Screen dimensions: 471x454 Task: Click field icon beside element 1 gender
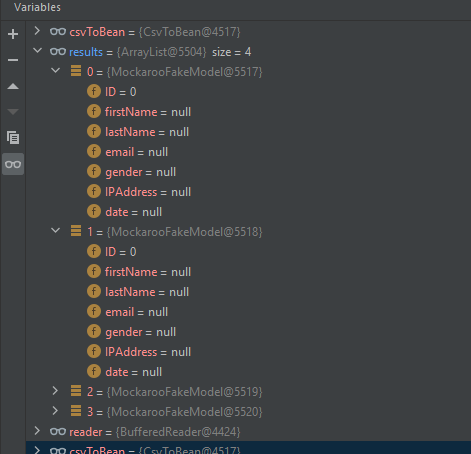94,331
